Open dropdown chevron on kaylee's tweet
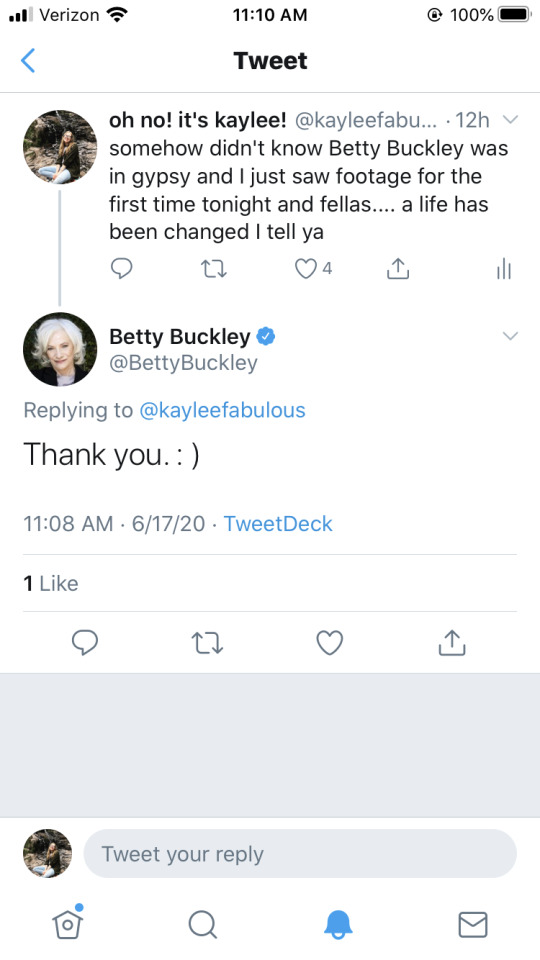 coord(510,121)
